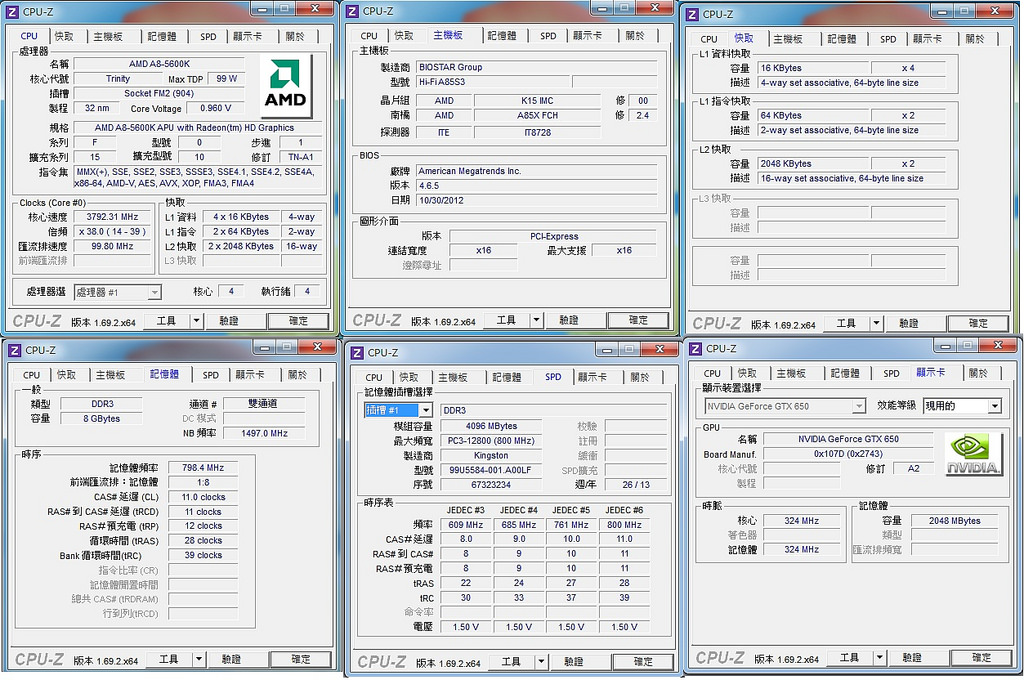Click 驗證 in the AMD processor window
The image size is (1024, 680).
point(229,321)
